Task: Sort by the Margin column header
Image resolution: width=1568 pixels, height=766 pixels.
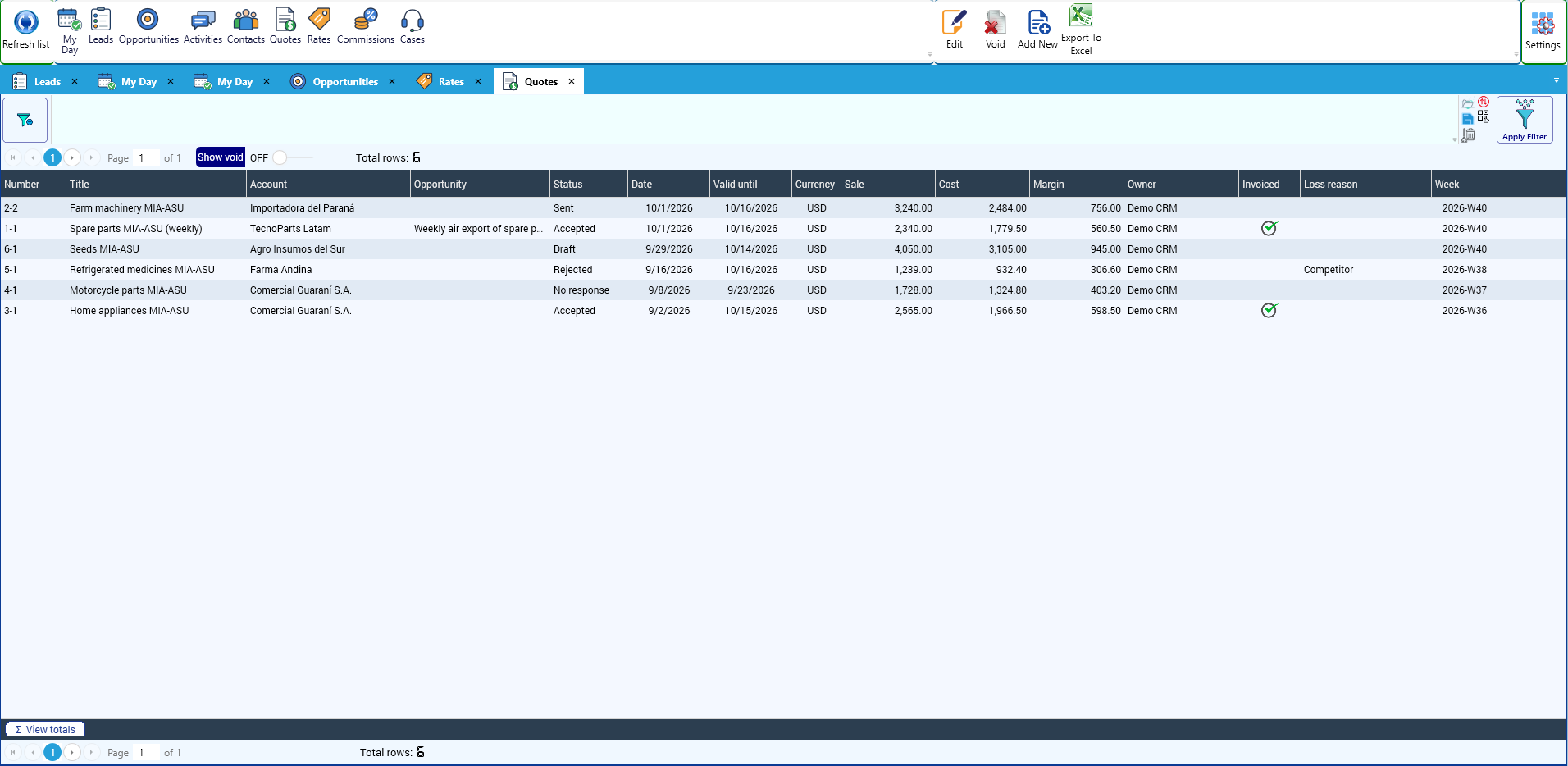Action: (1076, 184)
